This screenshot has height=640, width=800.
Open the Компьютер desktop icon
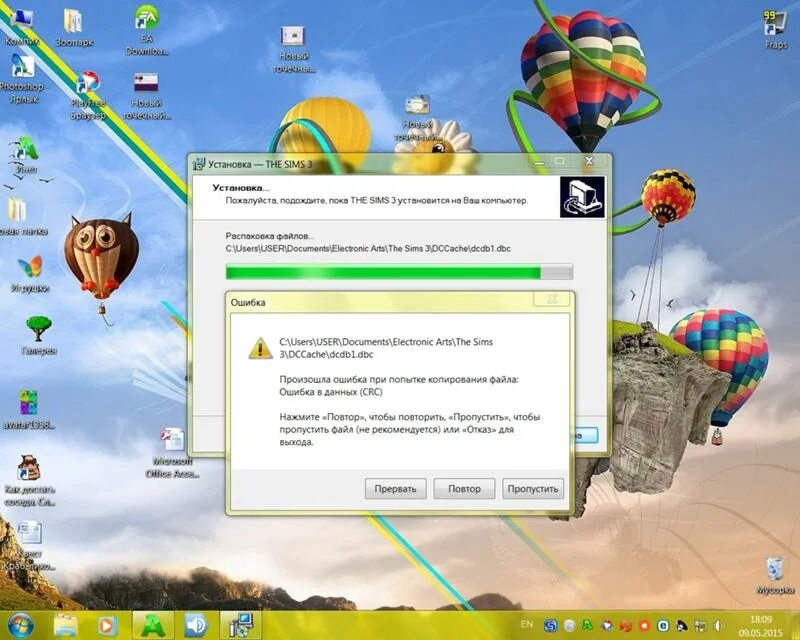point(21,27)
